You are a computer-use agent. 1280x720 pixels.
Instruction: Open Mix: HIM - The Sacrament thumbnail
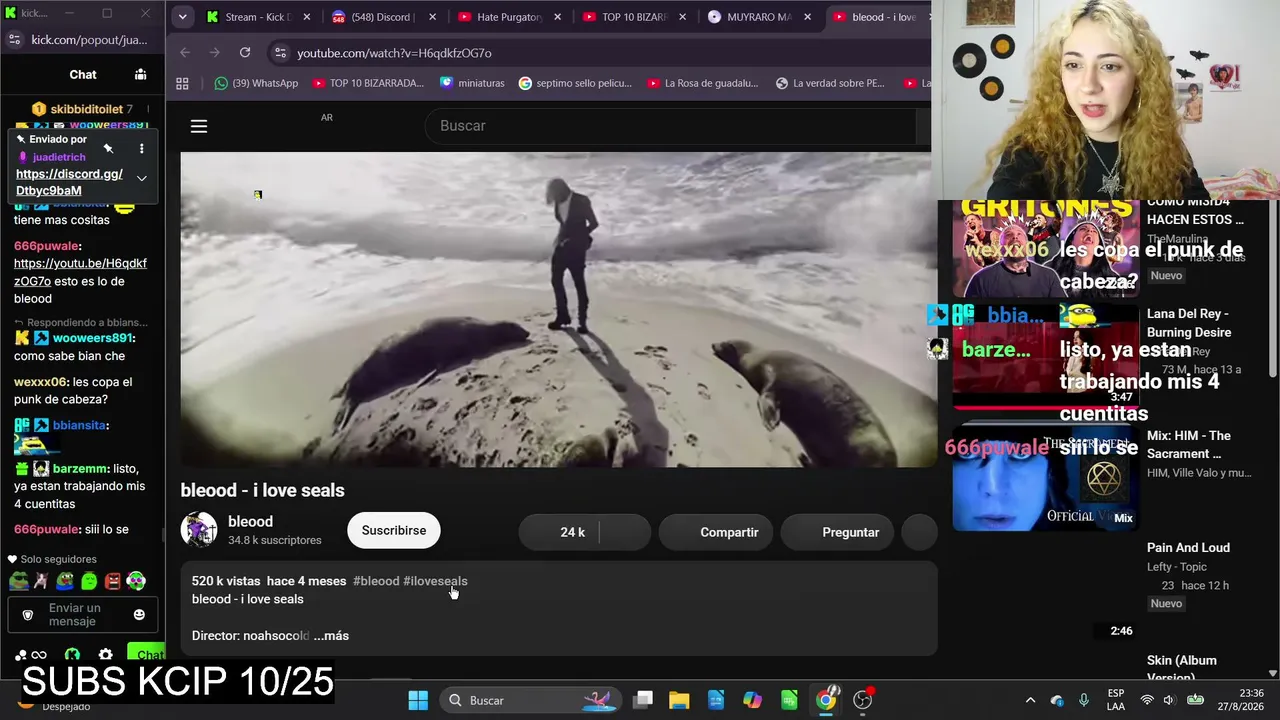pos(1045,478)
